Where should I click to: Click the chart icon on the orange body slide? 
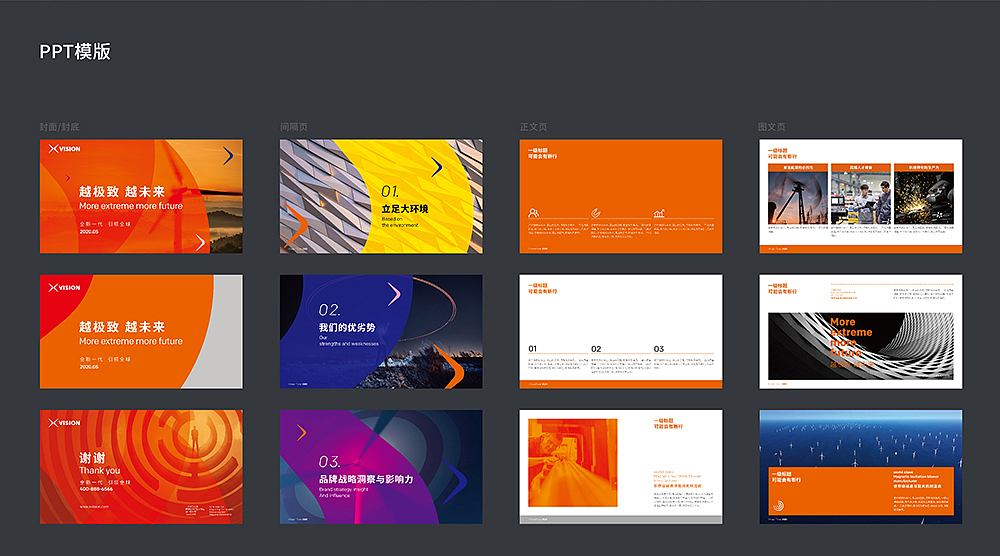[x=659, y=213]
